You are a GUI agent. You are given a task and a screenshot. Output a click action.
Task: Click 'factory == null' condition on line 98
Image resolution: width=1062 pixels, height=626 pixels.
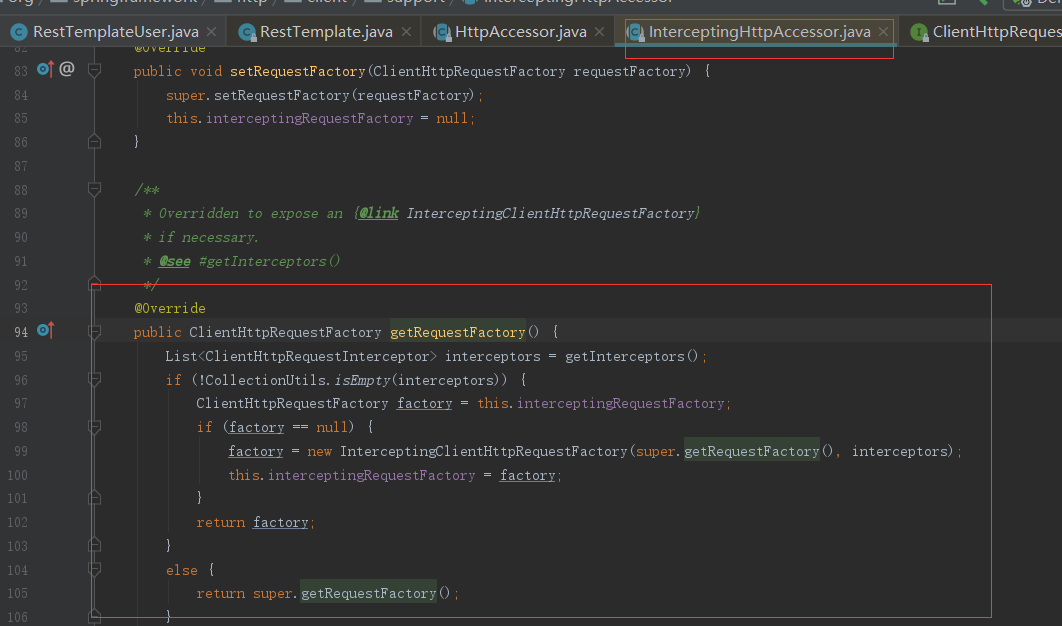(x=289, y=427)
